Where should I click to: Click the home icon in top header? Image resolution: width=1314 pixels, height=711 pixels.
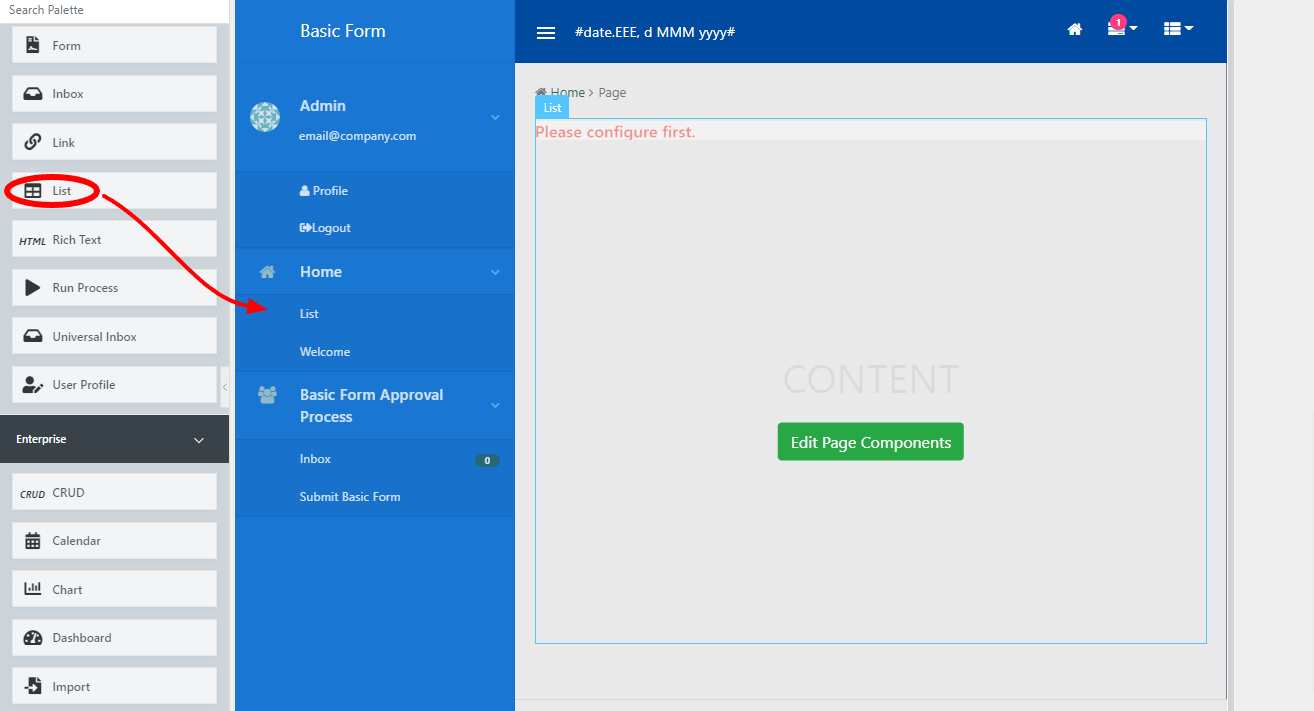[1075, 30]
